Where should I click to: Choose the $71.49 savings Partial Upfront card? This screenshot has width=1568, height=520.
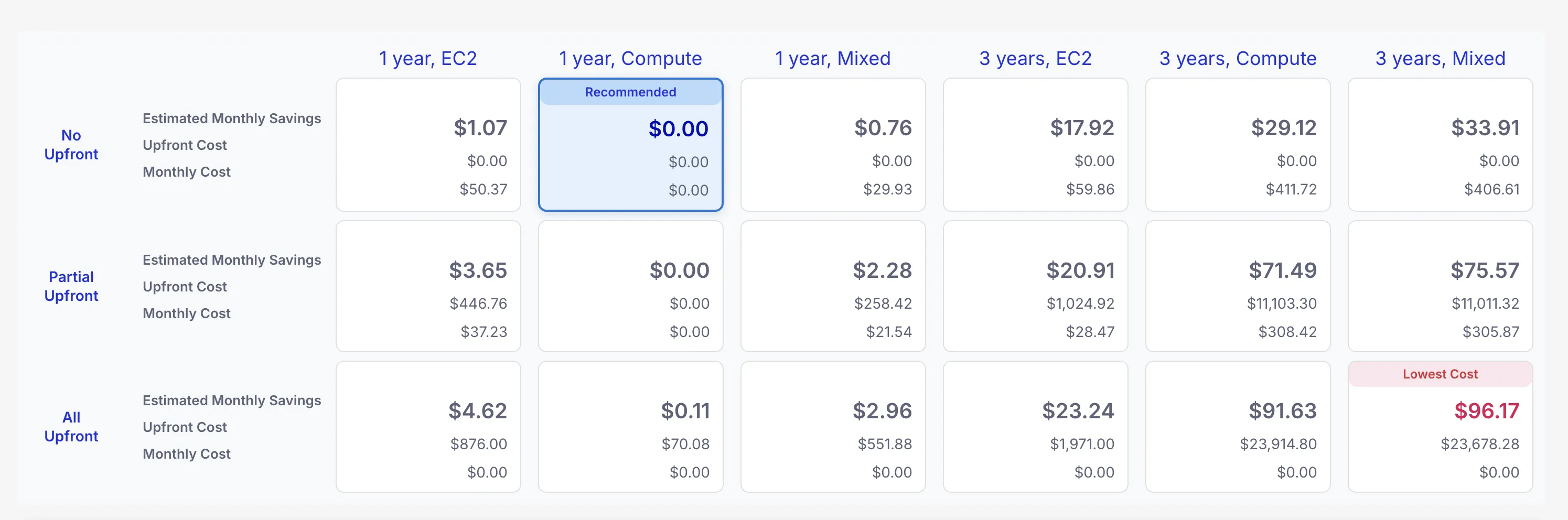1238,286
